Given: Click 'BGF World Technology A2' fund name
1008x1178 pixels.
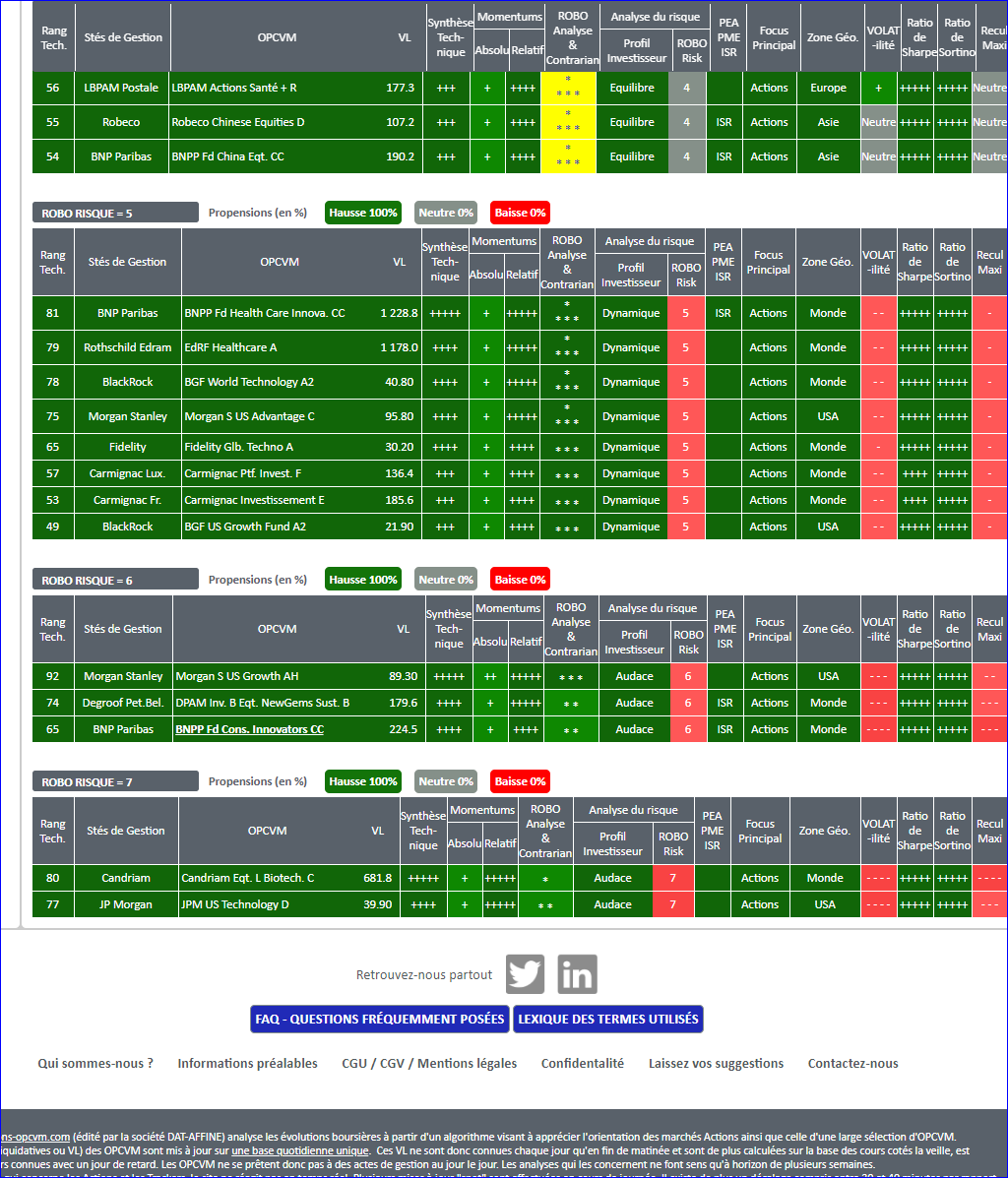Looking at the screenshot, I should click(x=249, y=383).
